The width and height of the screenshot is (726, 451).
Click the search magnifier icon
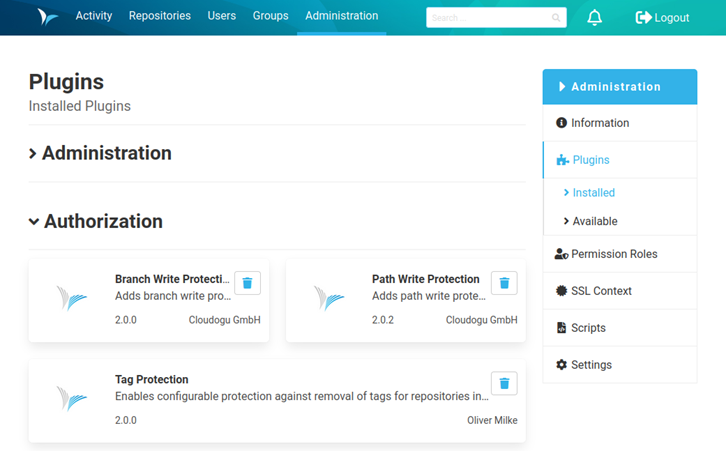click(556, 18)
